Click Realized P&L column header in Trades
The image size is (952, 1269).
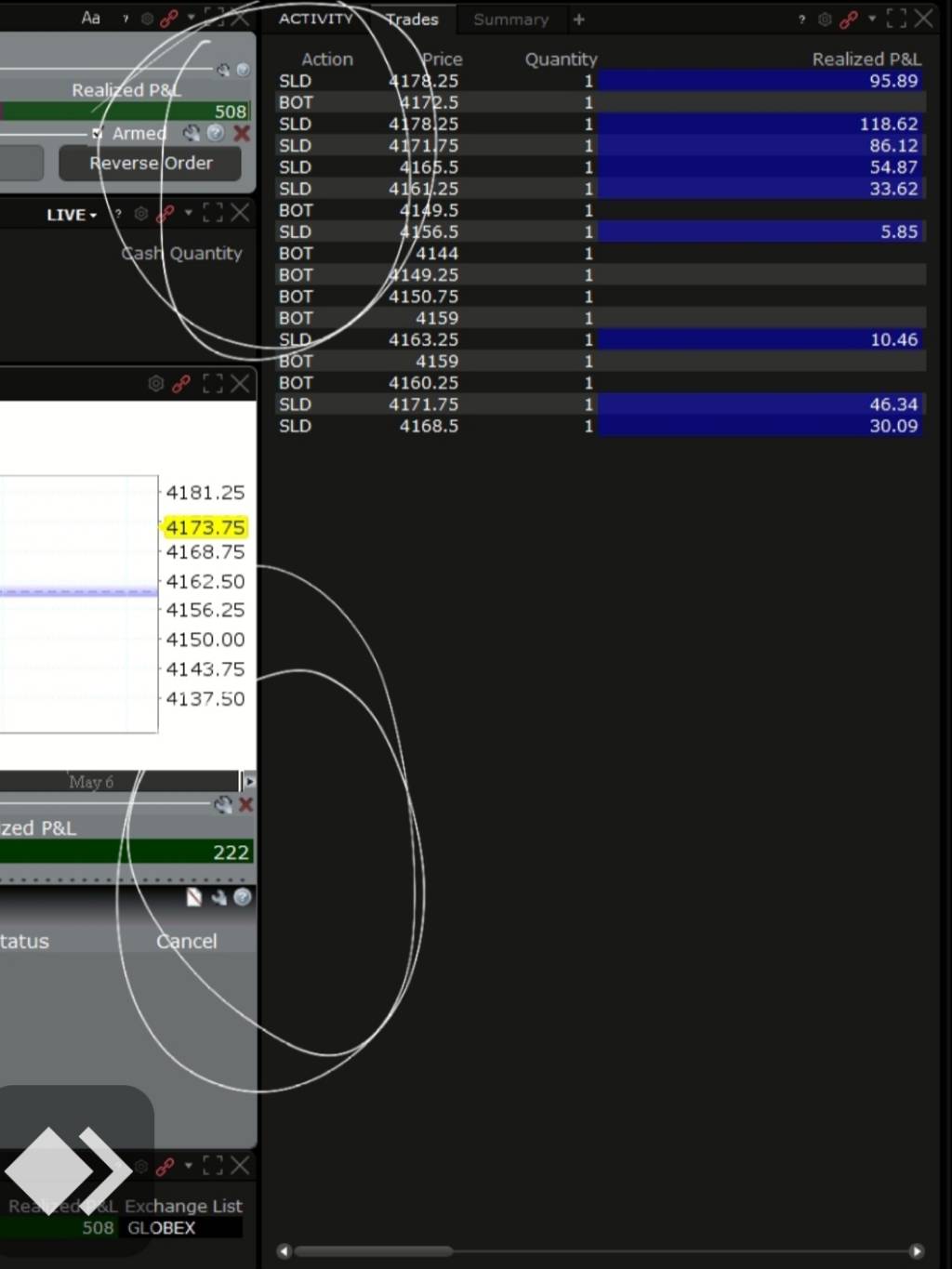pos(866,59)
